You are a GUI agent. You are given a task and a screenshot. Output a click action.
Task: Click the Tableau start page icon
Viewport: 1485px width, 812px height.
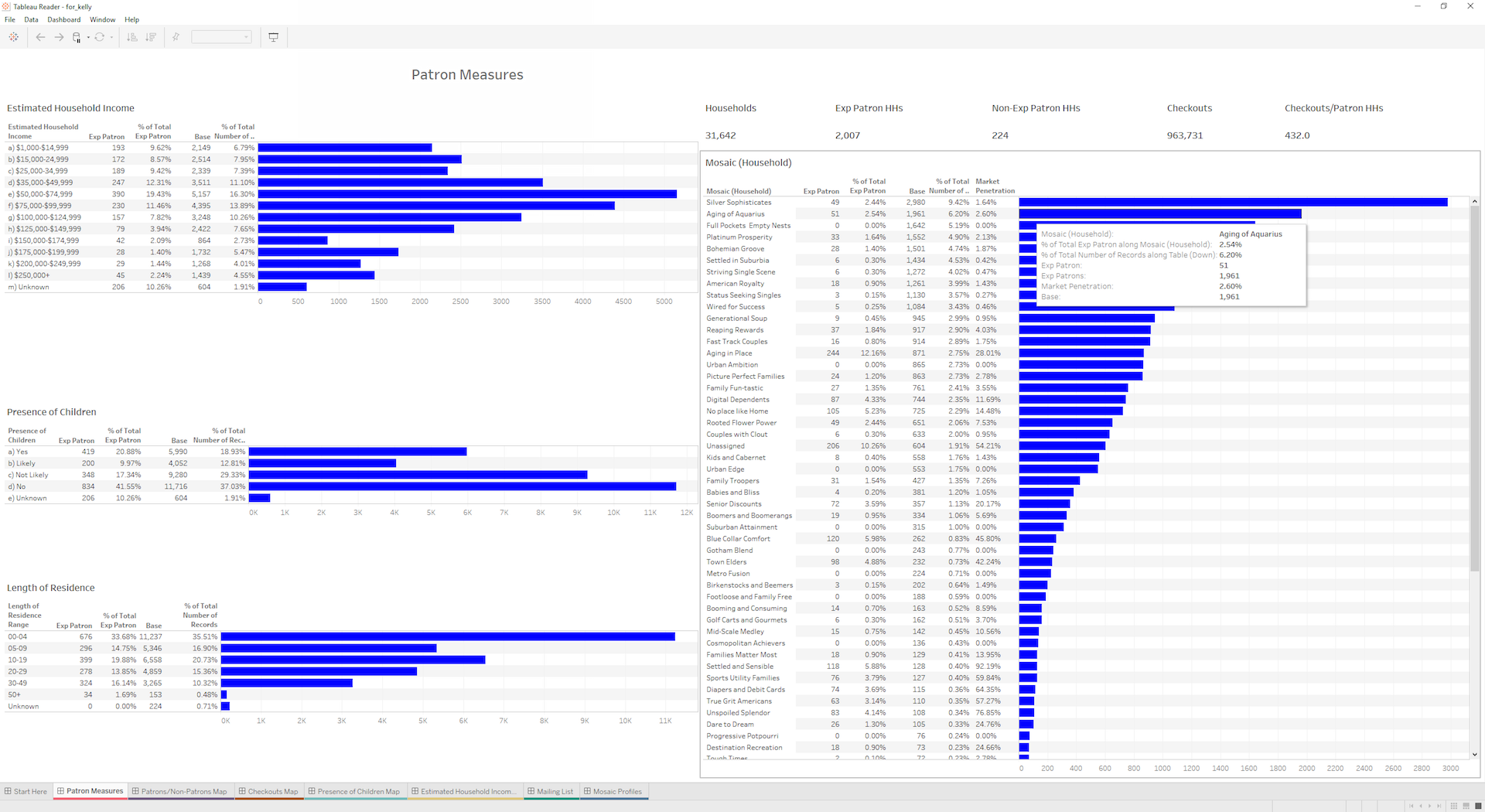13,37
